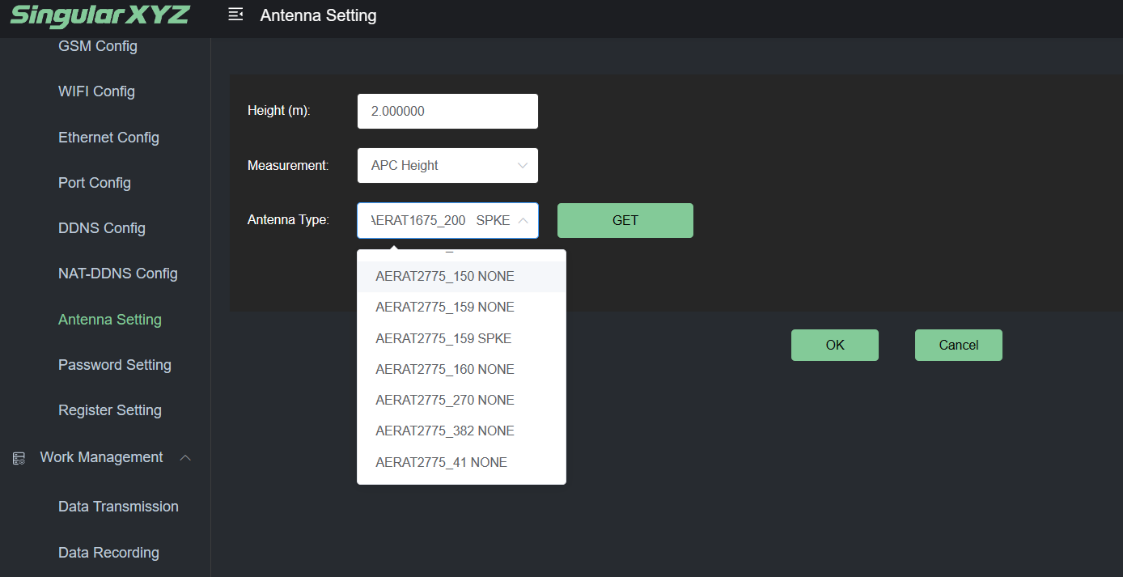Image resolution: width=1123 pixels, height=577 pixels.
Task: Open GSM Config in the sidebar
Action: click(97, 46)
